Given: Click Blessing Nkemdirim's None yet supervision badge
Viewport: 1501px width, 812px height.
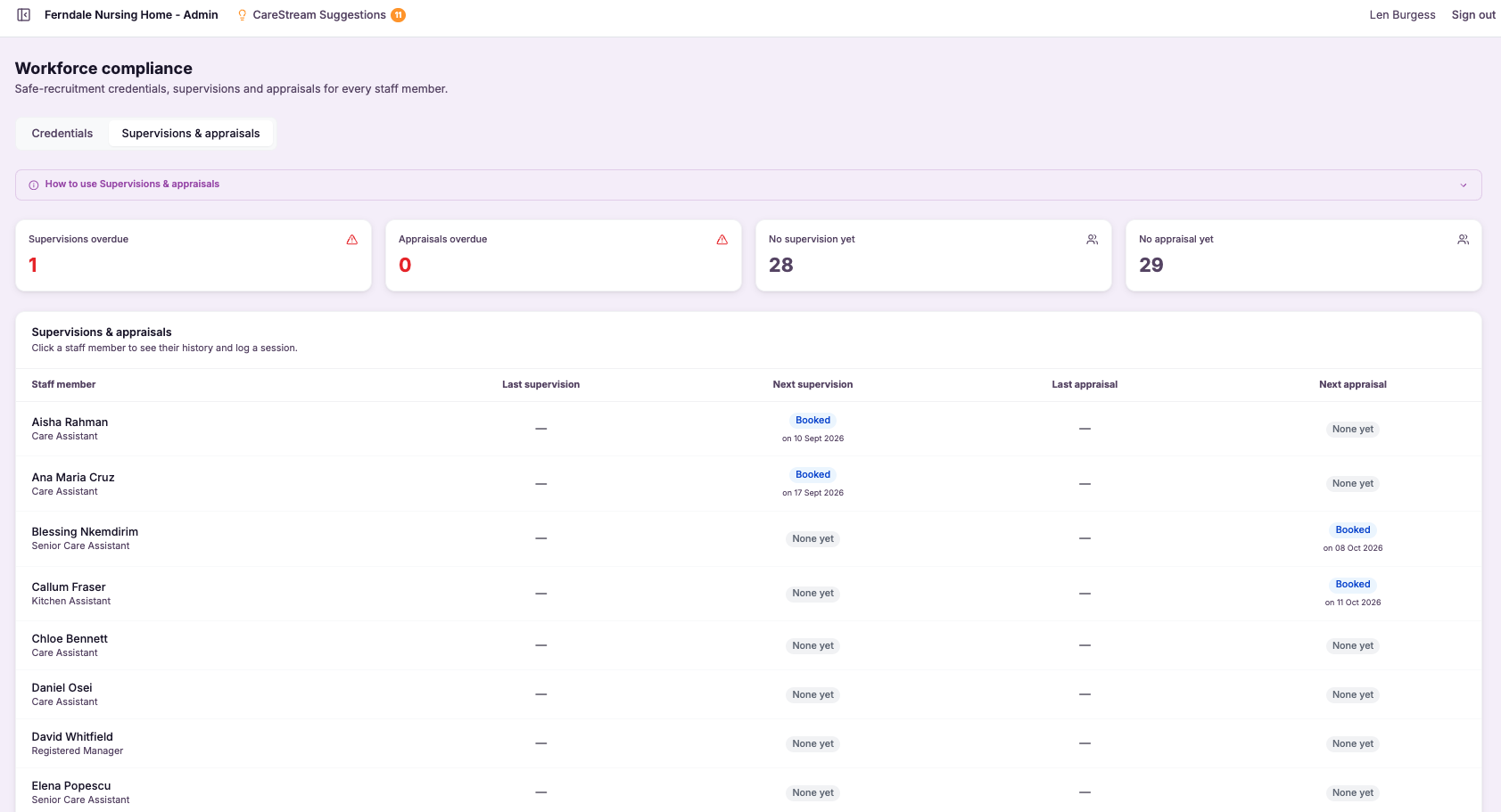Looking at the screenshot, I should [x=812, y=539].
